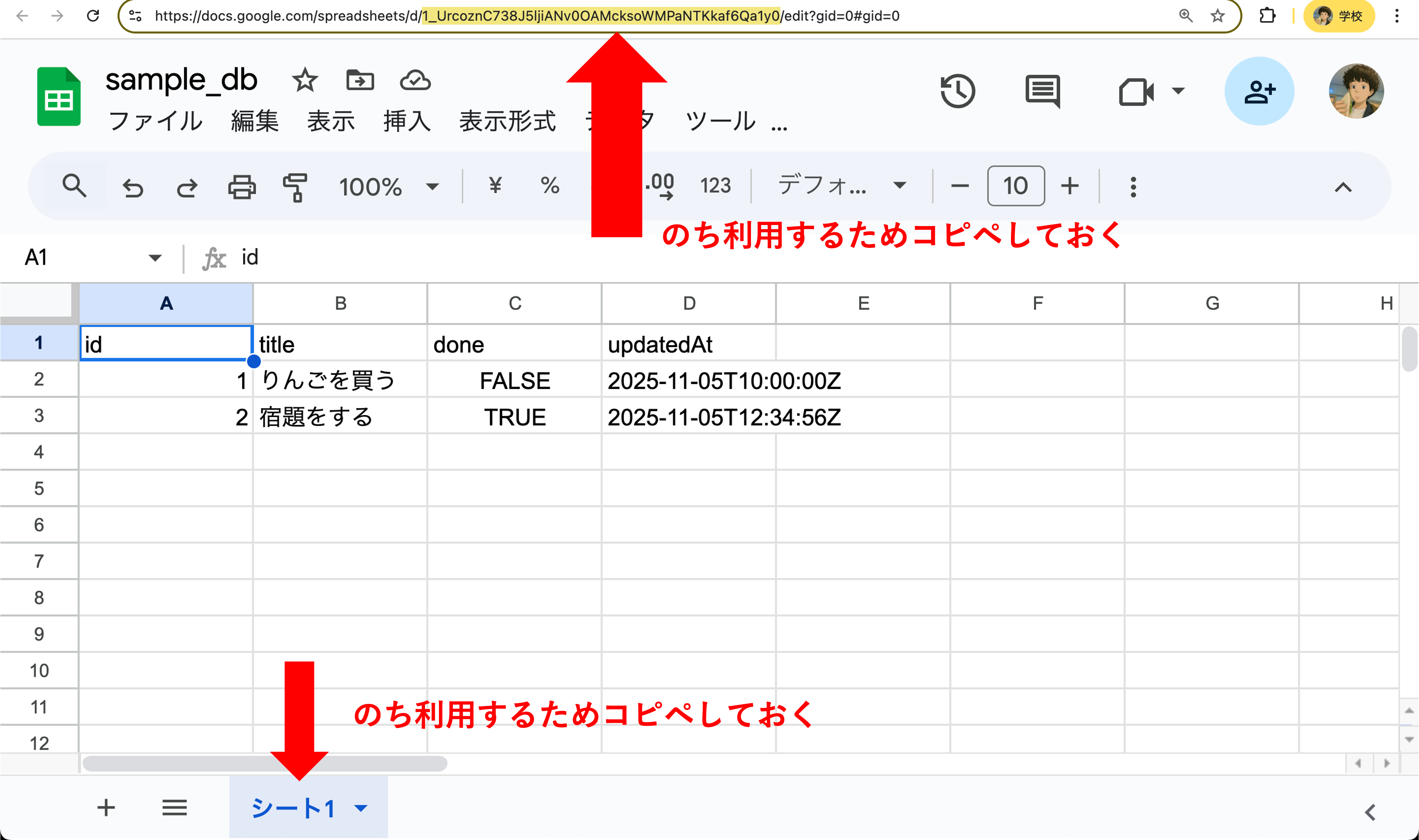The width and height of the screenshot is (1419, 840).
Task: Open the ファイル menu
Action: 155,121
